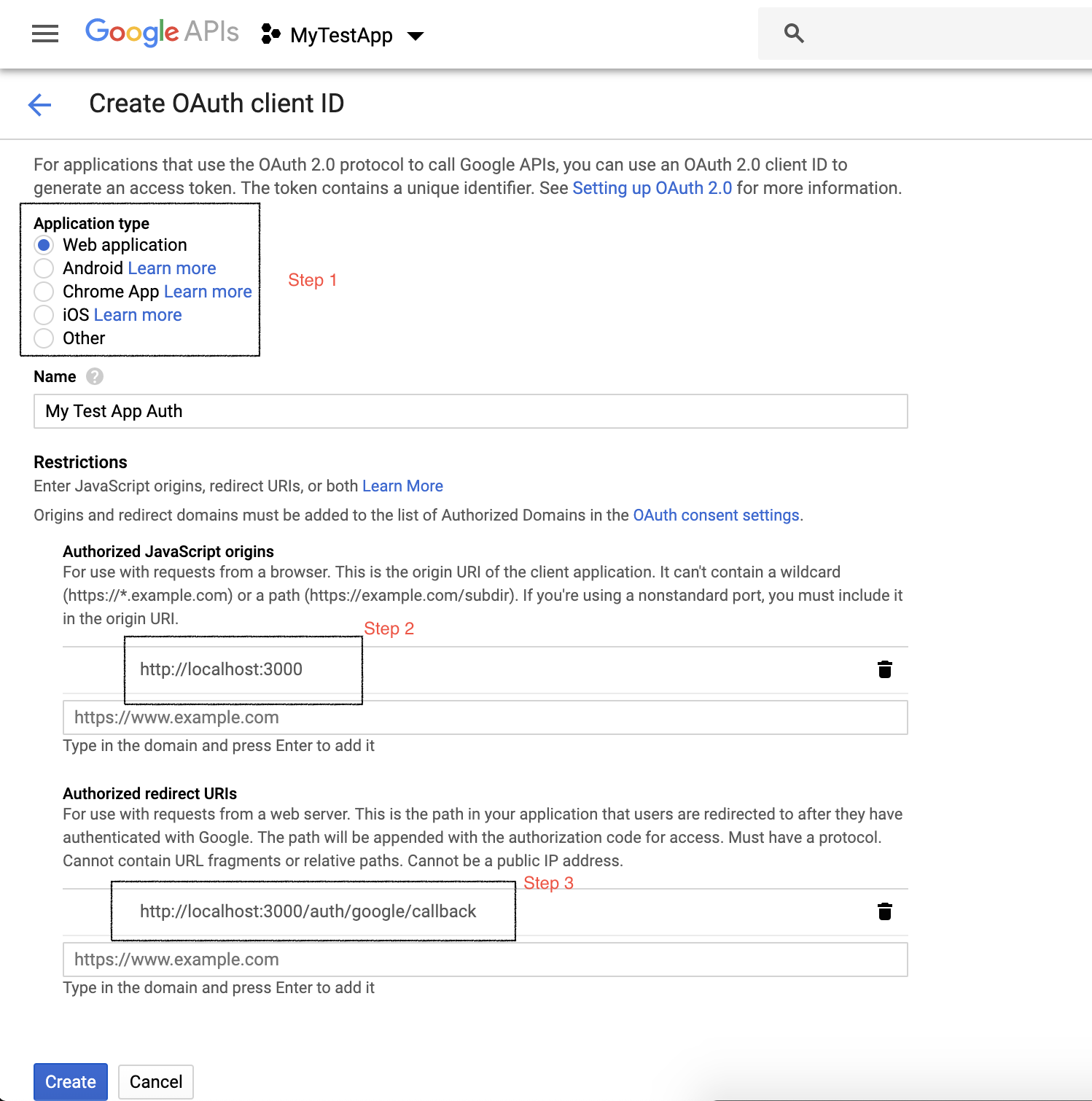Expand the MyTestApp project dropdown arrow
Image resolution: width=1092 pixels, height=1101 pixels.
pyautogui.click(x=416, y=36)
